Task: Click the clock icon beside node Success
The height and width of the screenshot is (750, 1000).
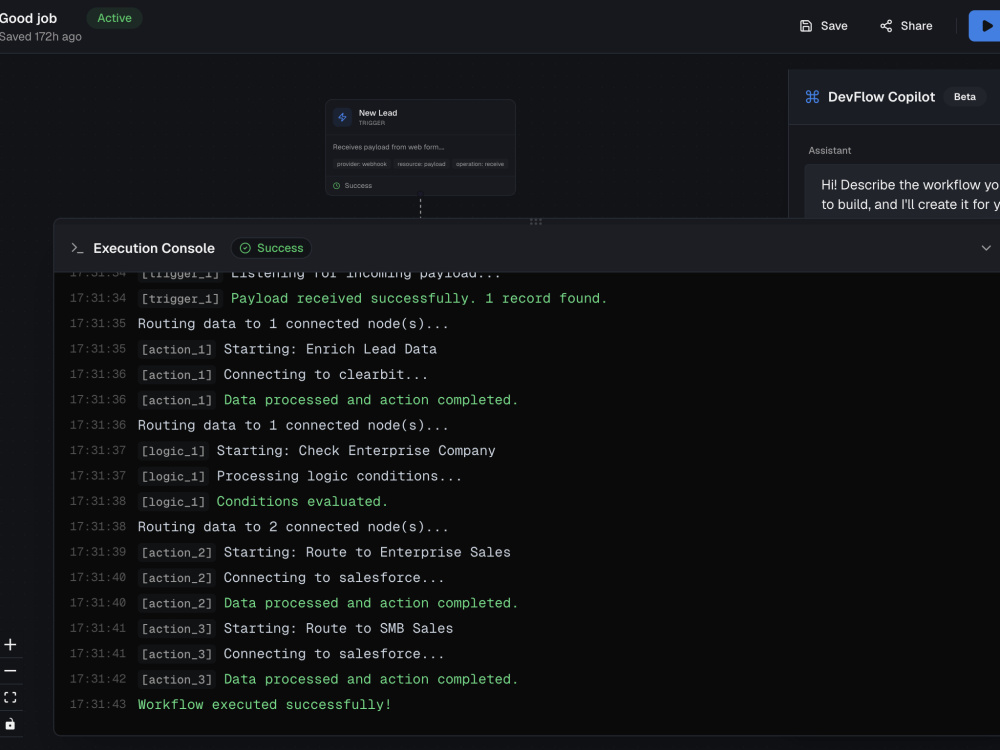Action: pyautogui.click(x=337, y=186)
